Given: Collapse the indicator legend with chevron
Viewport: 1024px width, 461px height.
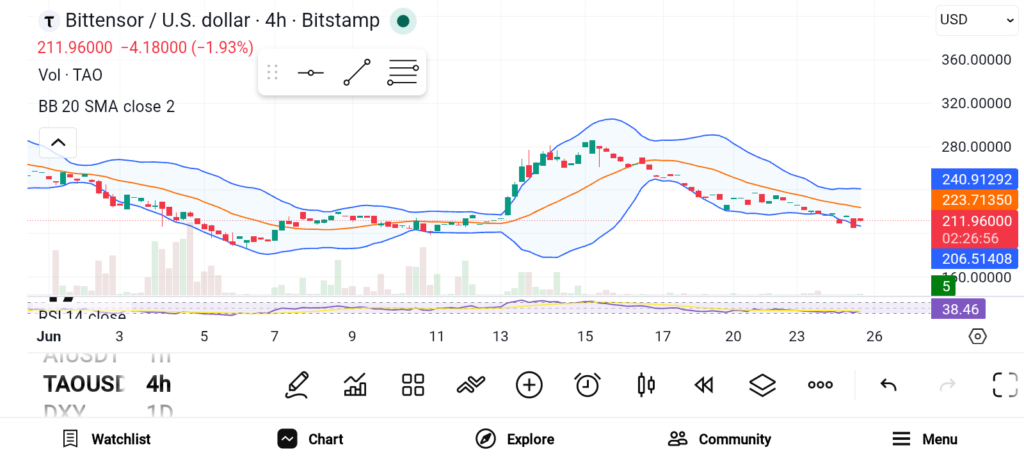Looking at the screenshot, I should tap(58, 142).
